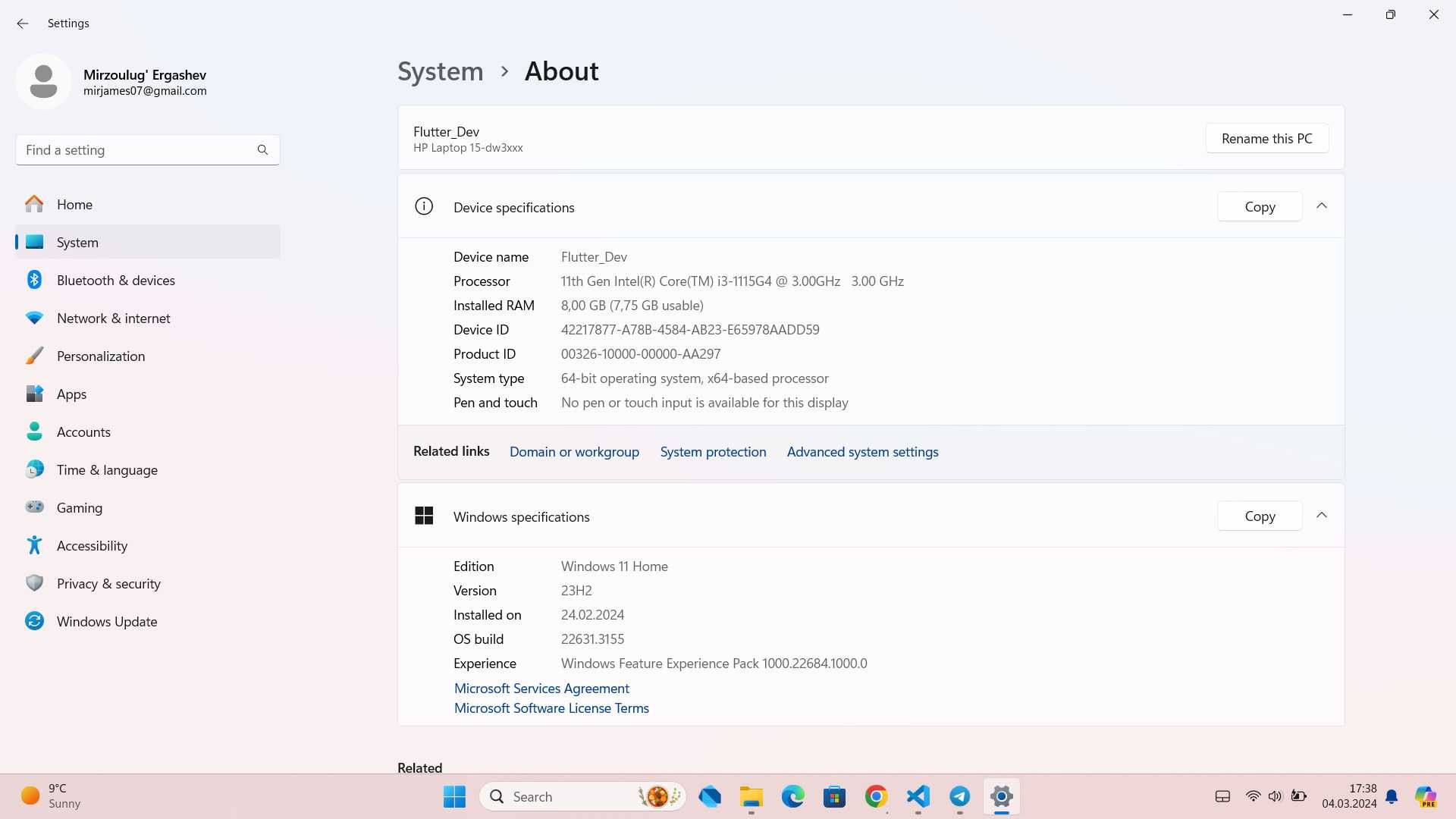
Task: Click the taskbar Search box
Action: (x=582, y=796)
